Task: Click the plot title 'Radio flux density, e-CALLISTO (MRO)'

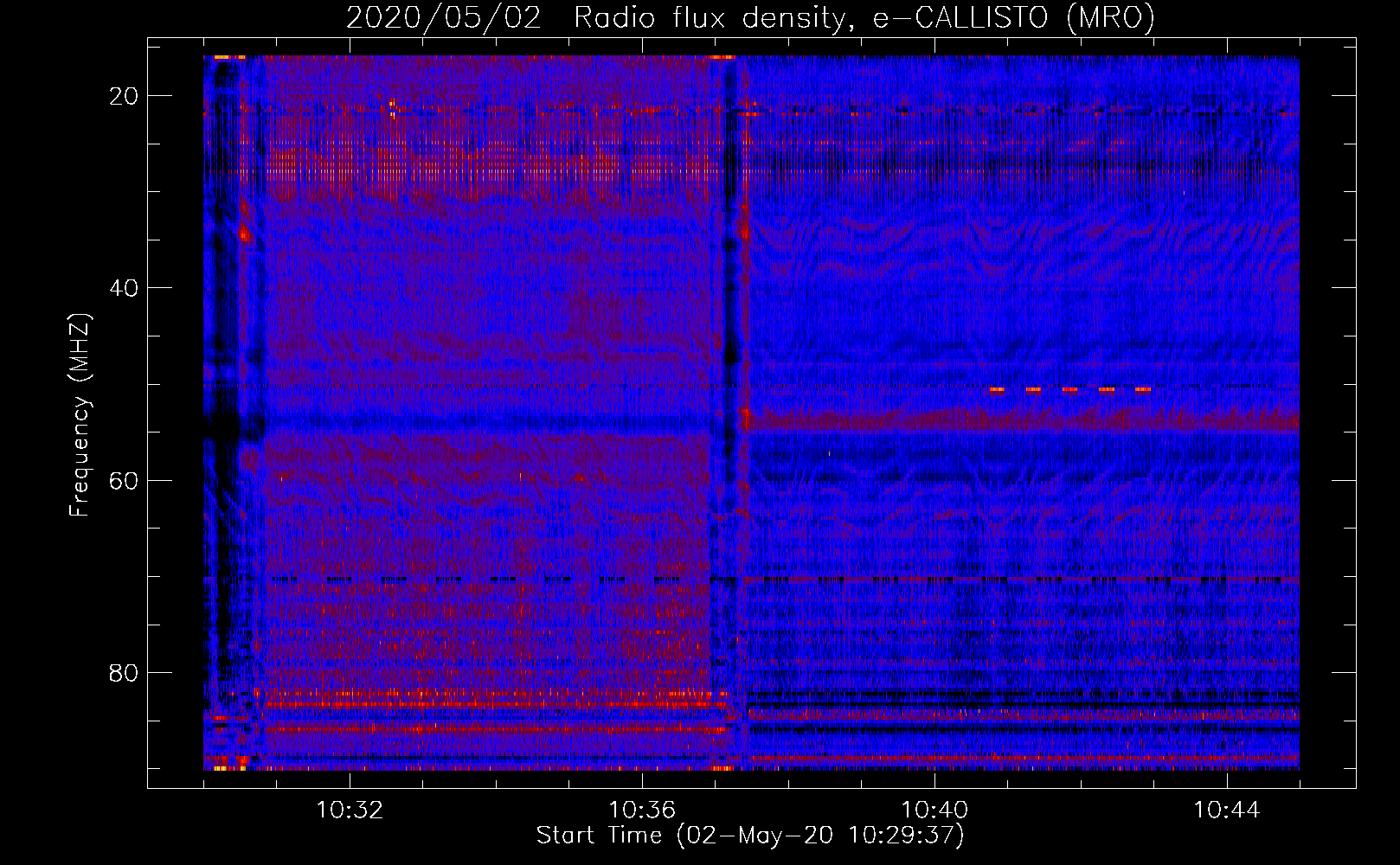Action: [x=864, y=17]
